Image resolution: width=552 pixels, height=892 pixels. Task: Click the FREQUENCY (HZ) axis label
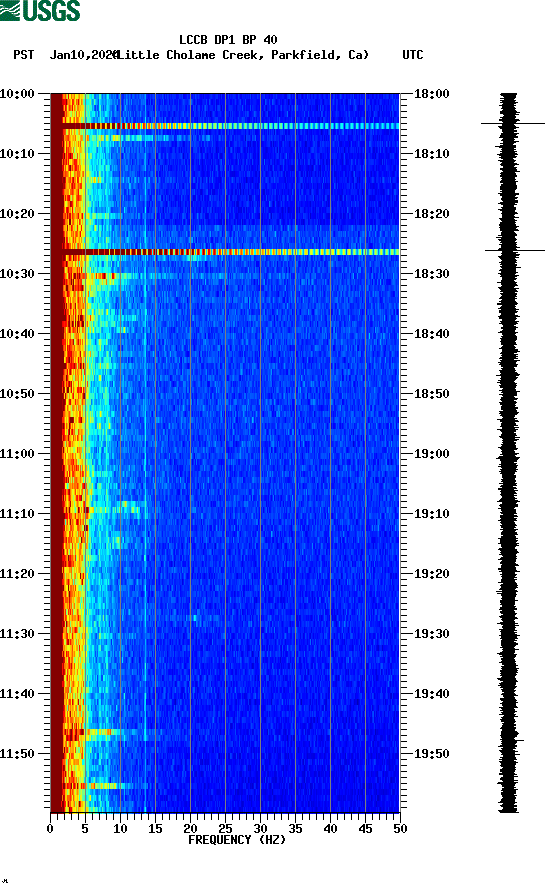tap(237, 840)
